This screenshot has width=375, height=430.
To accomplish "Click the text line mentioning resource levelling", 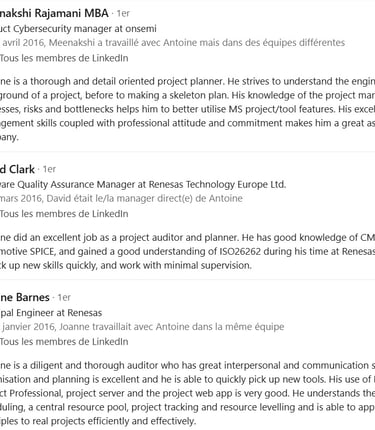I will pos(187,407).
